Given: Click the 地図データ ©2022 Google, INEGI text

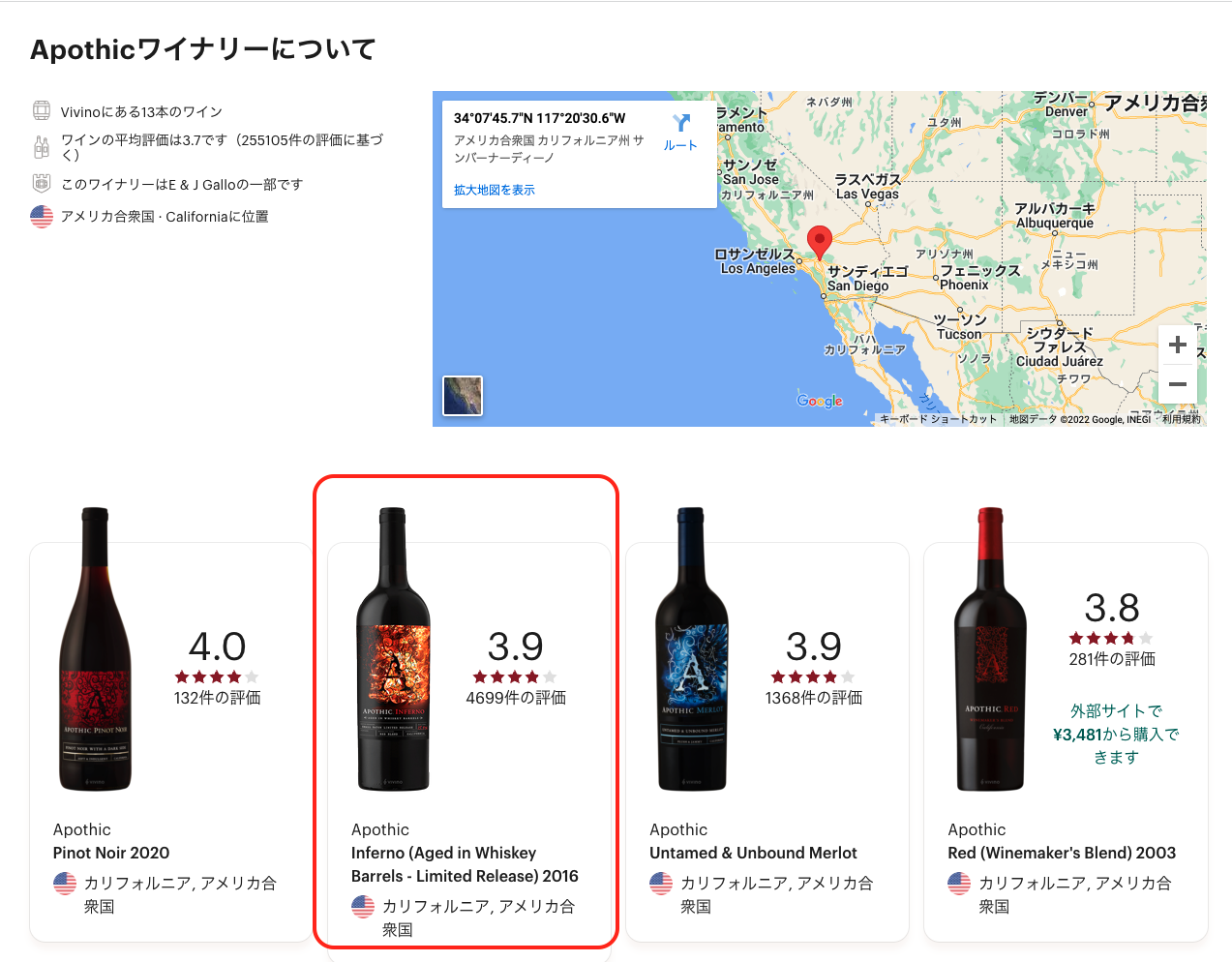Looking at the screenshot, I should (1080, 419).
